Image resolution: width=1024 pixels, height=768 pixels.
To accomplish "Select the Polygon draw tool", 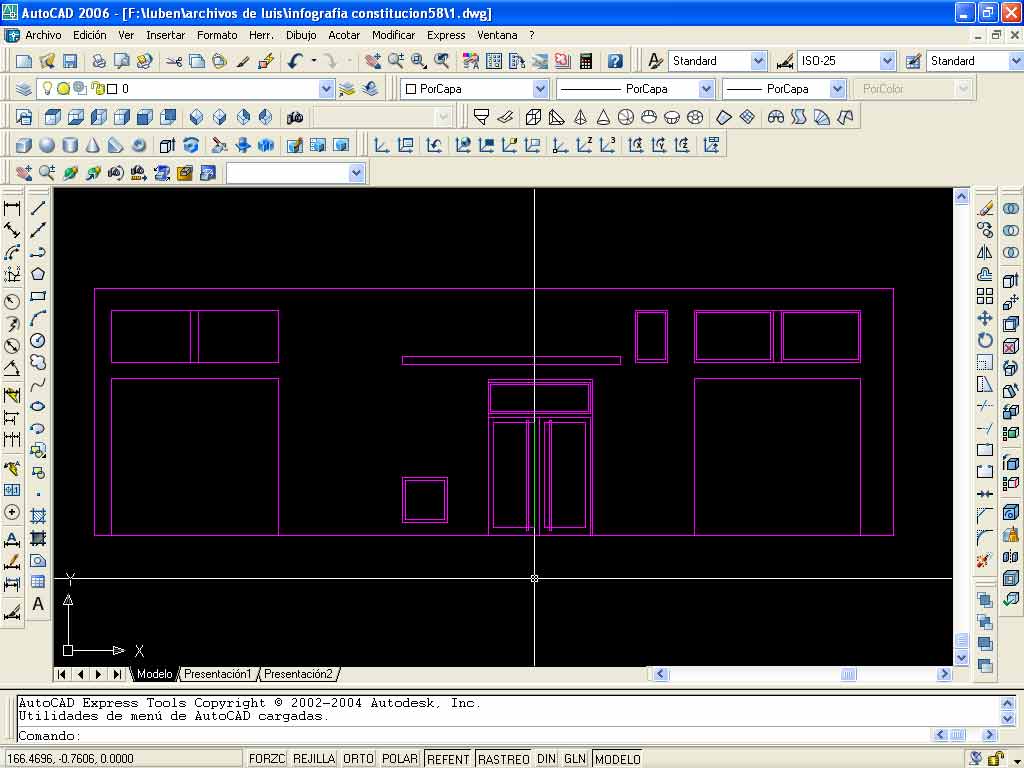I will tap(38, 274).
